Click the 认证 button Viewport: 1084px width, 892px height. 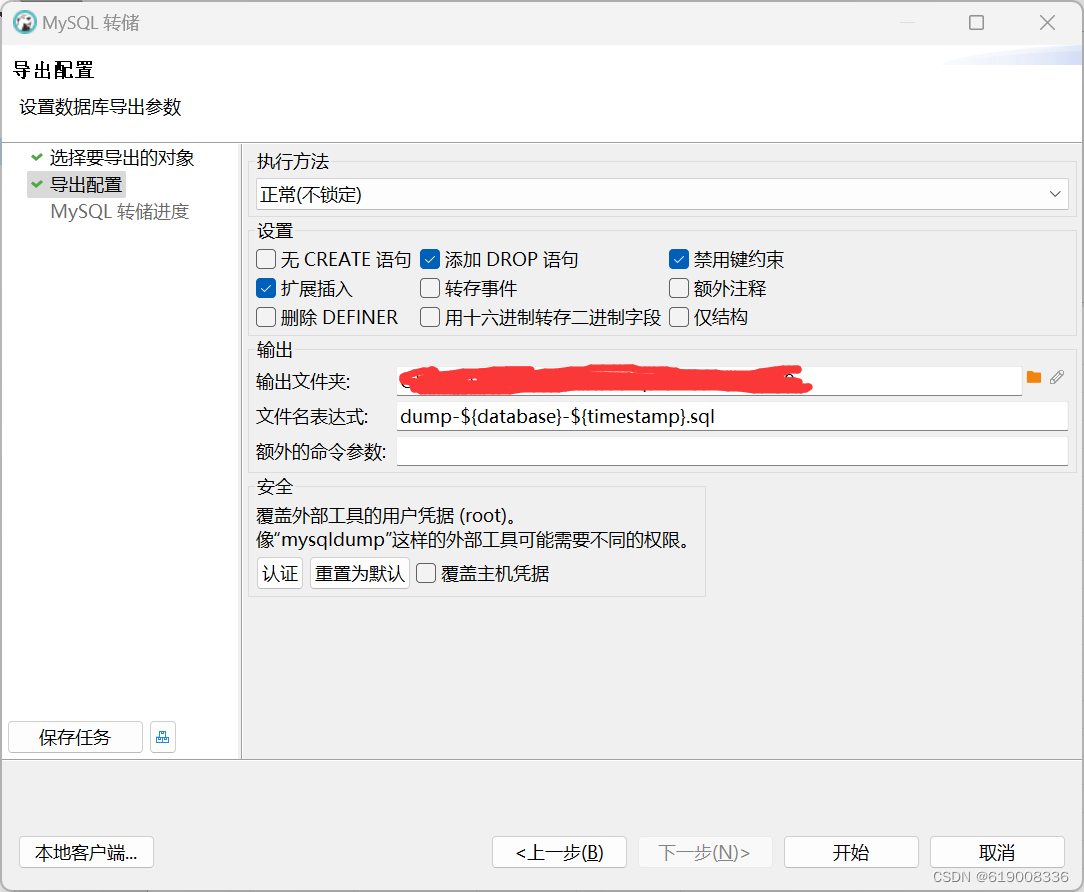click(x=280, y=573)
